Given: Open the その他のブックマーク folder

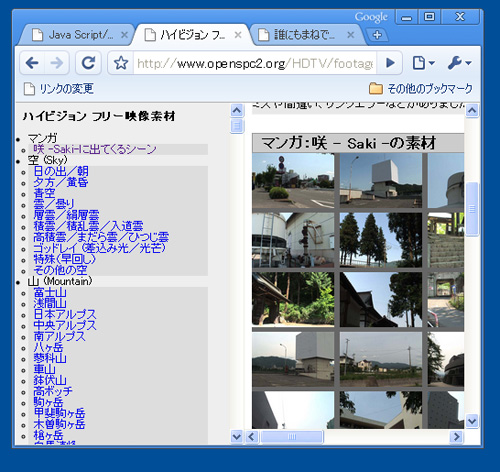Looking at the screenshot, I should click(x=421, y=88).
